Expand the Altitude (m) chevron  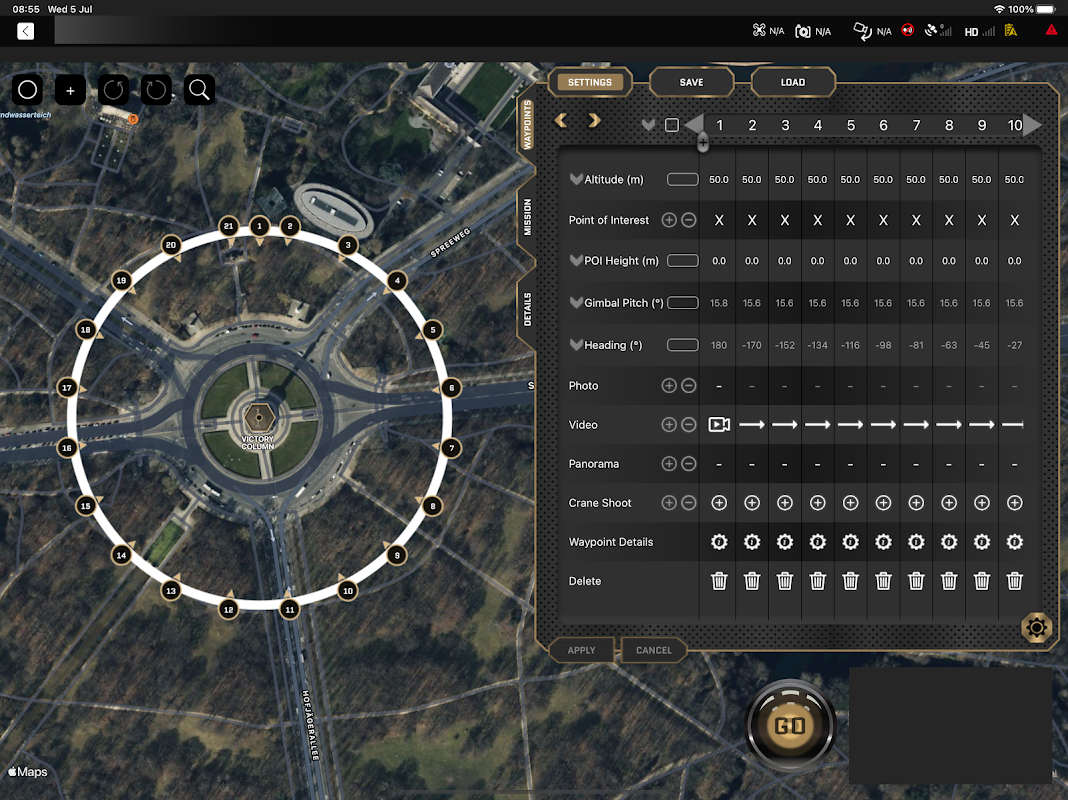(x=576, y=180)
